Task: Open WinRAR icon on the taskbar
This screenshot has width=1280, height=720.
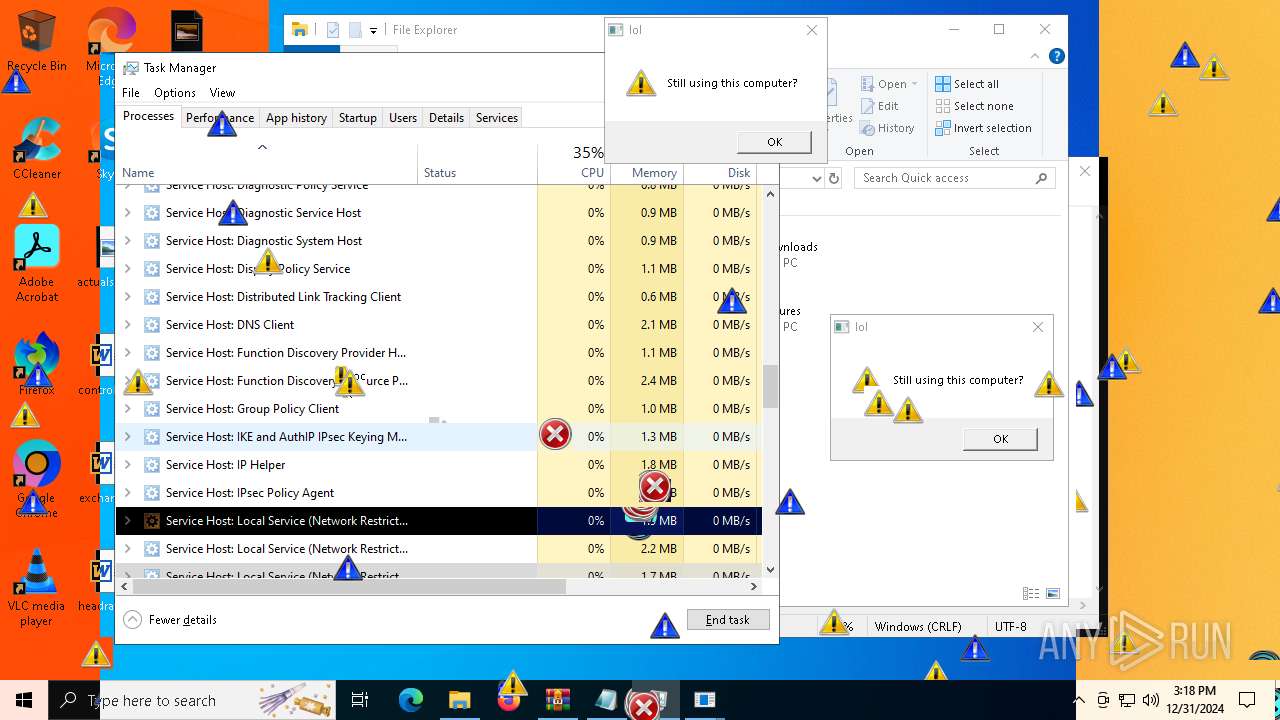Action: pyautogui.click(x=557, y=700)
